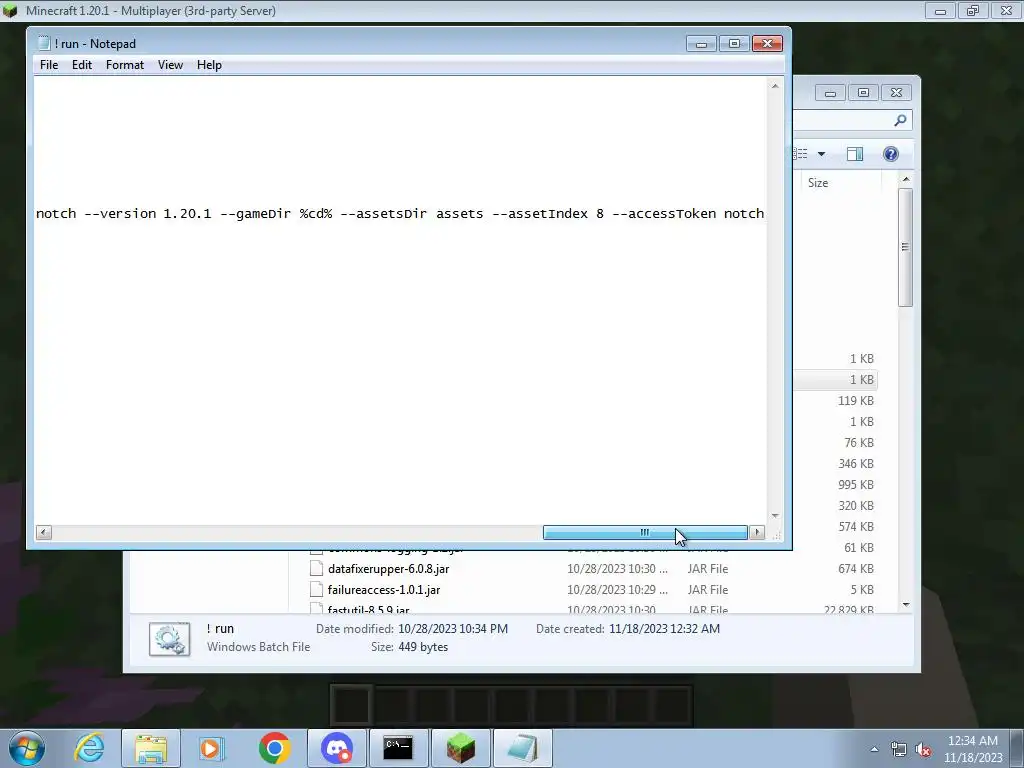
Task: Click the view mode icon in Explorer toolbar
Action: [801, 154]
